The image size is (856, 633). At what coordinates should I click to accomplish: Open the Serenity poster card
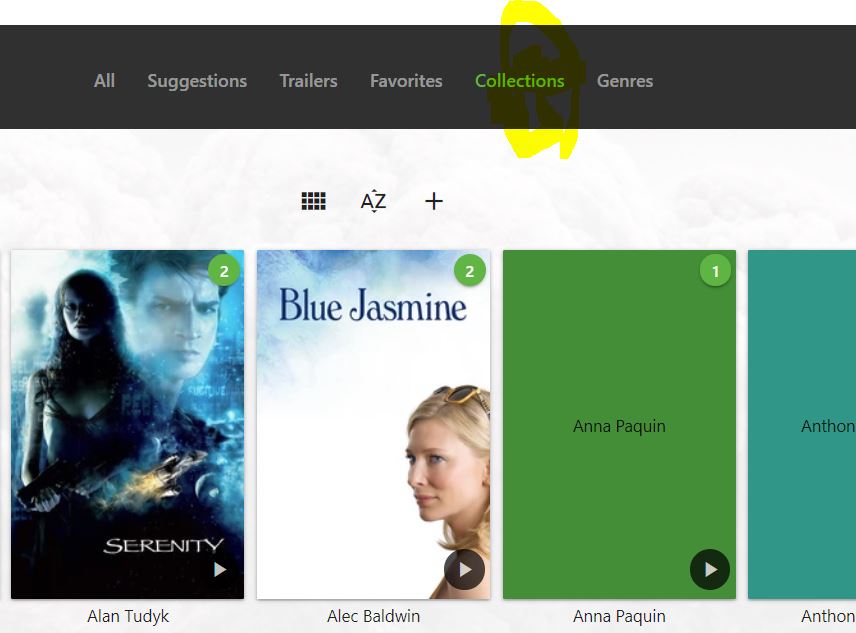click(128, 425)
